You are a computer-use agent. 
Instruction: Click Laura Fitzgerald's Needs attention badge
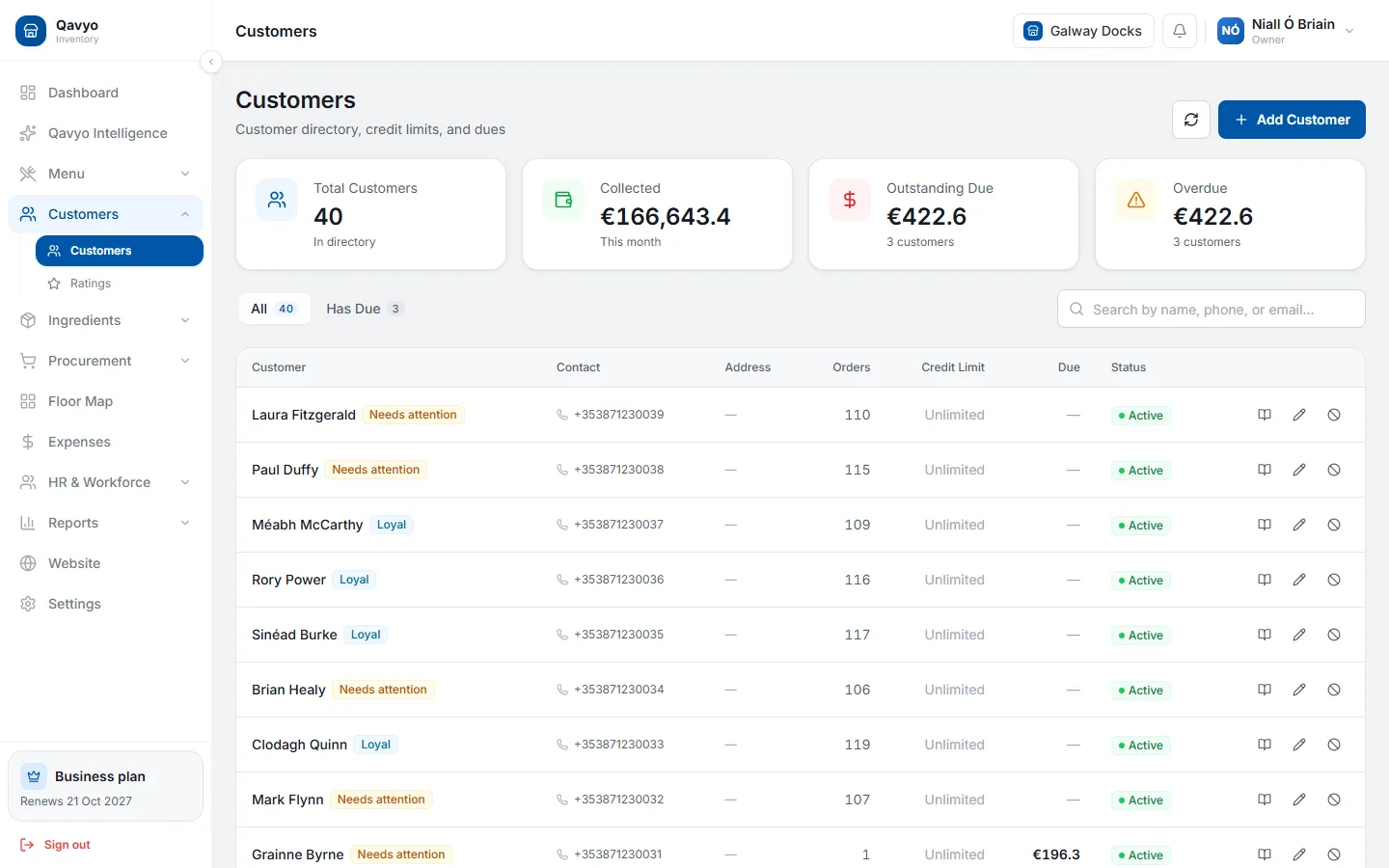413,415
